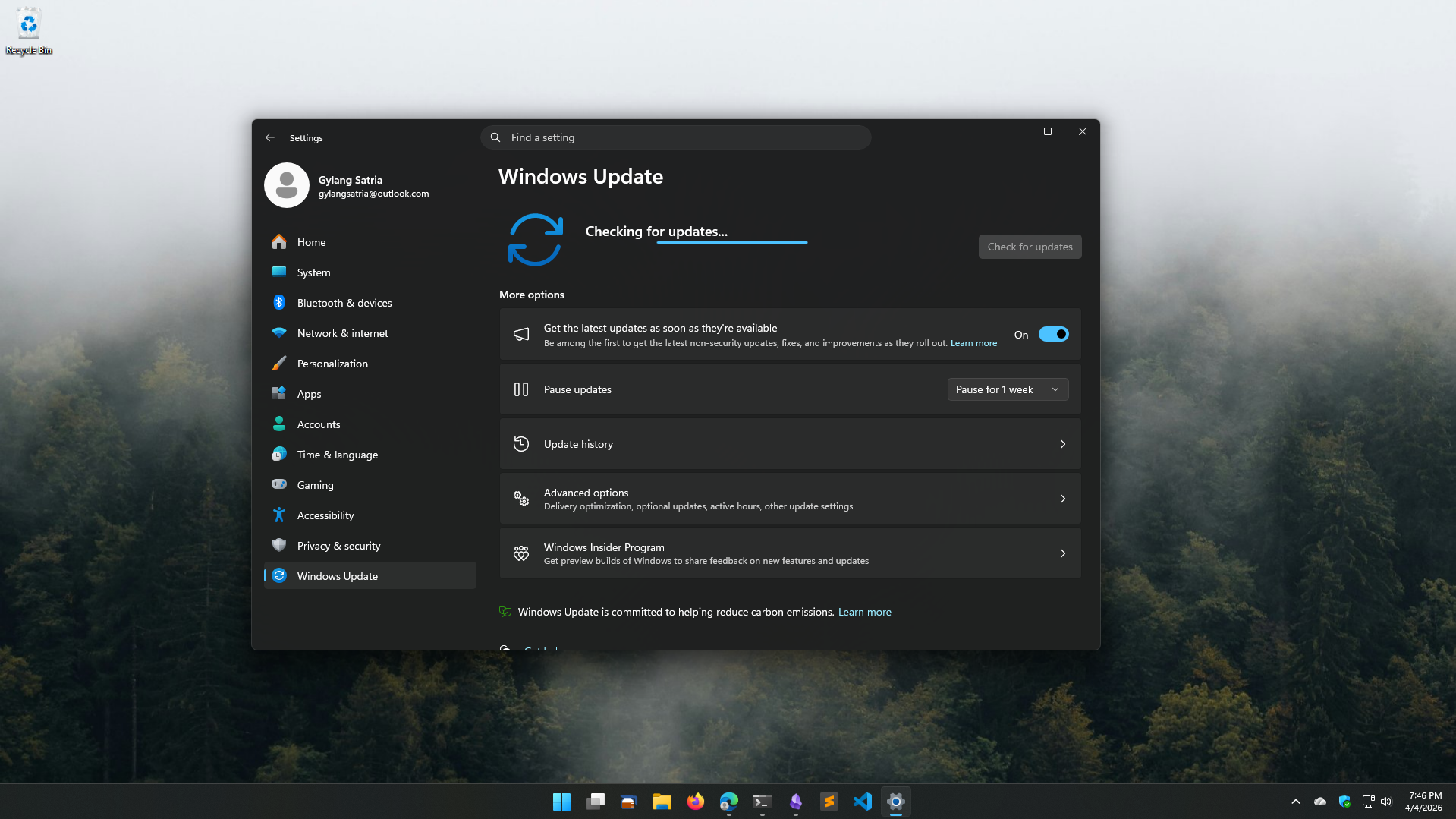Click the volume icon in system tray

click(1386, 802)
